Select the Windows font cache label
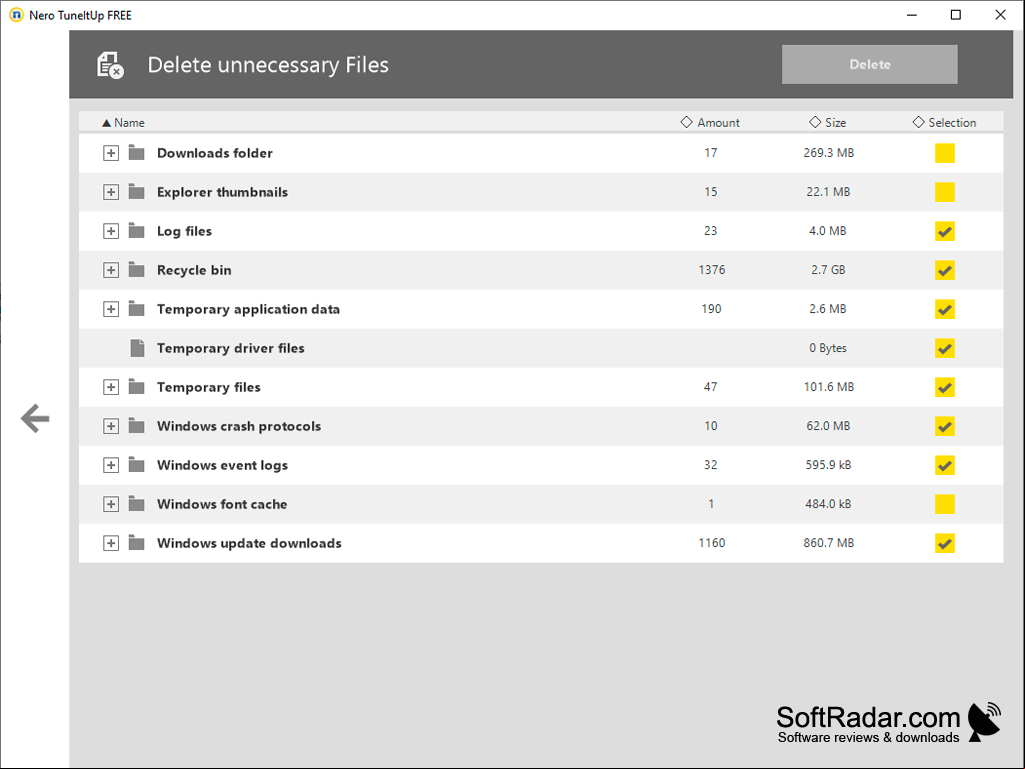 pyautogui.click(x=222, y=504)
